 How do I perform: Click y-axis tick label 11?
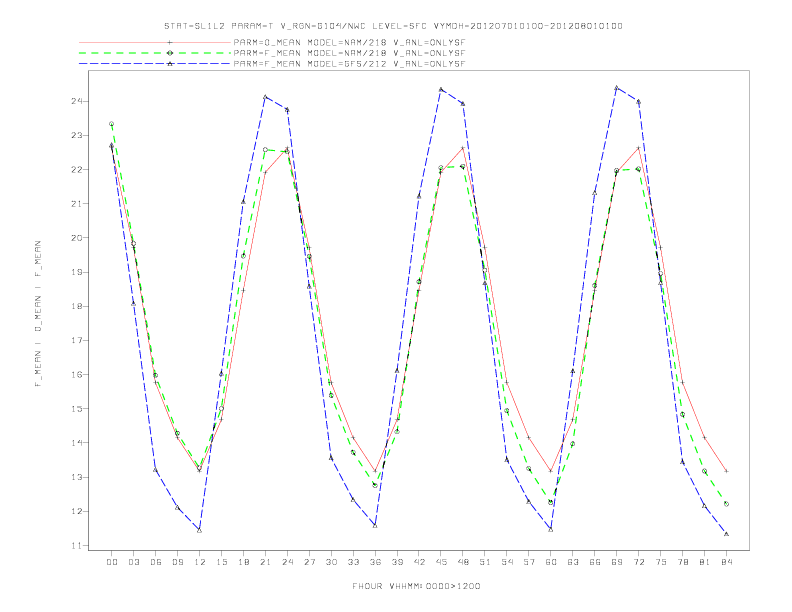pos(76,545)
